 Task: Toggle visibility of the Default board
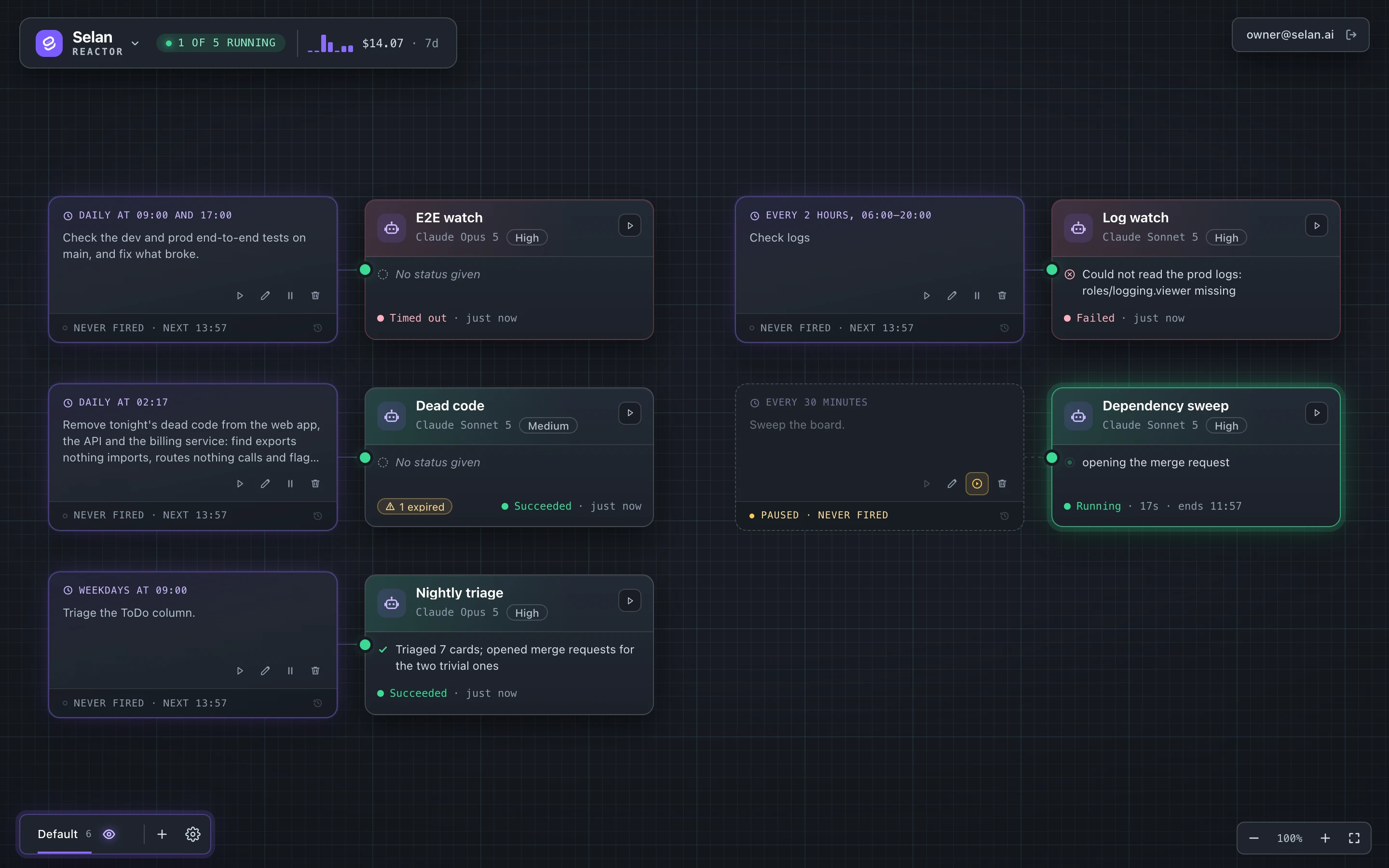click(x=109, y=834)
